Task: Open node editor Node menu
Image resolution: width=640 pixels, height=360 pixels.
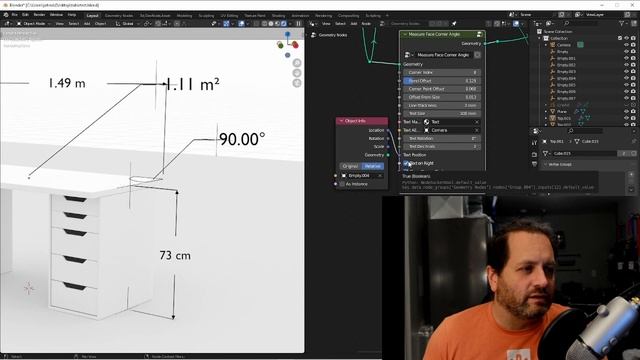Action: coord(366,24)
